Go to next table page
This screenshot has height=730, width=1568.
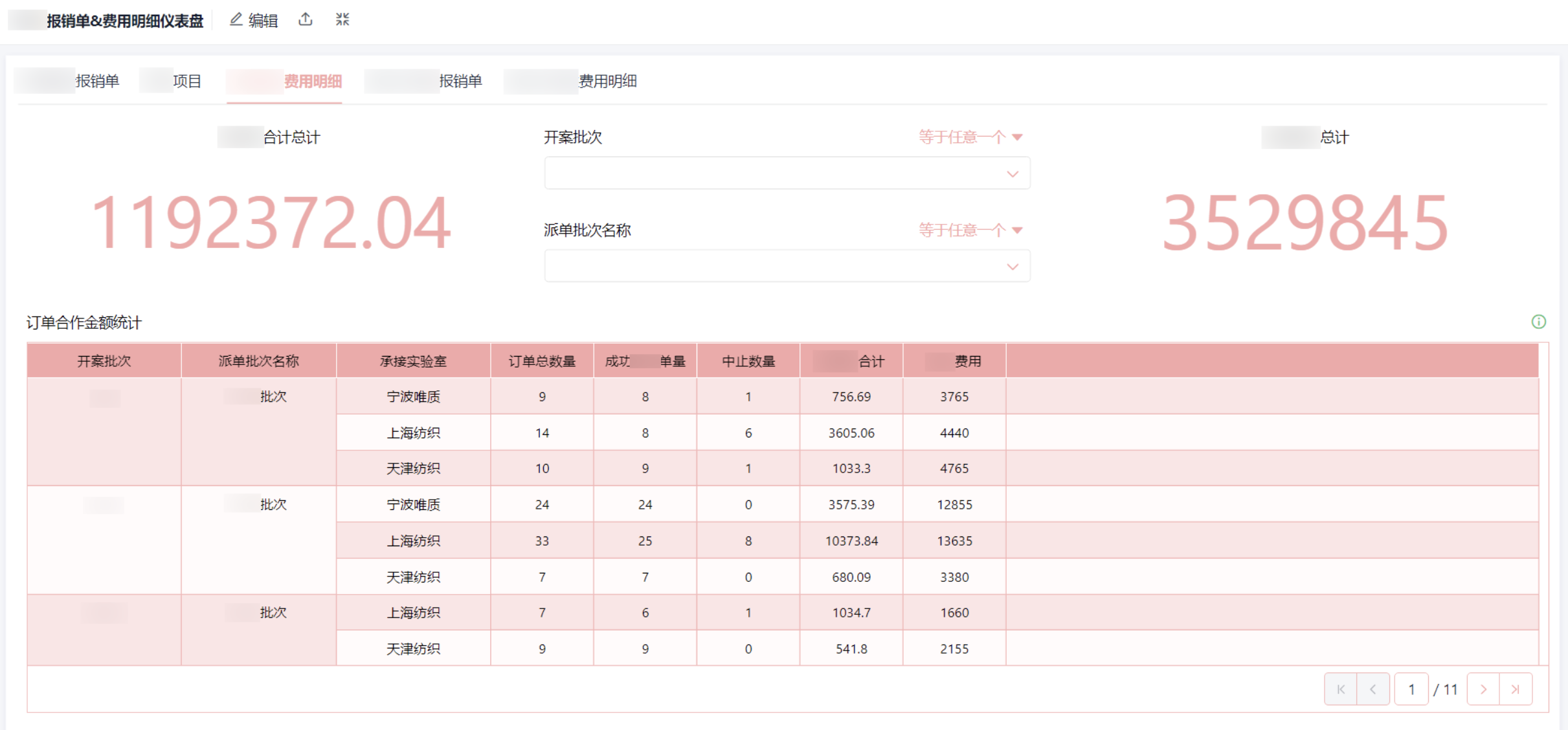click(1483, 689)
